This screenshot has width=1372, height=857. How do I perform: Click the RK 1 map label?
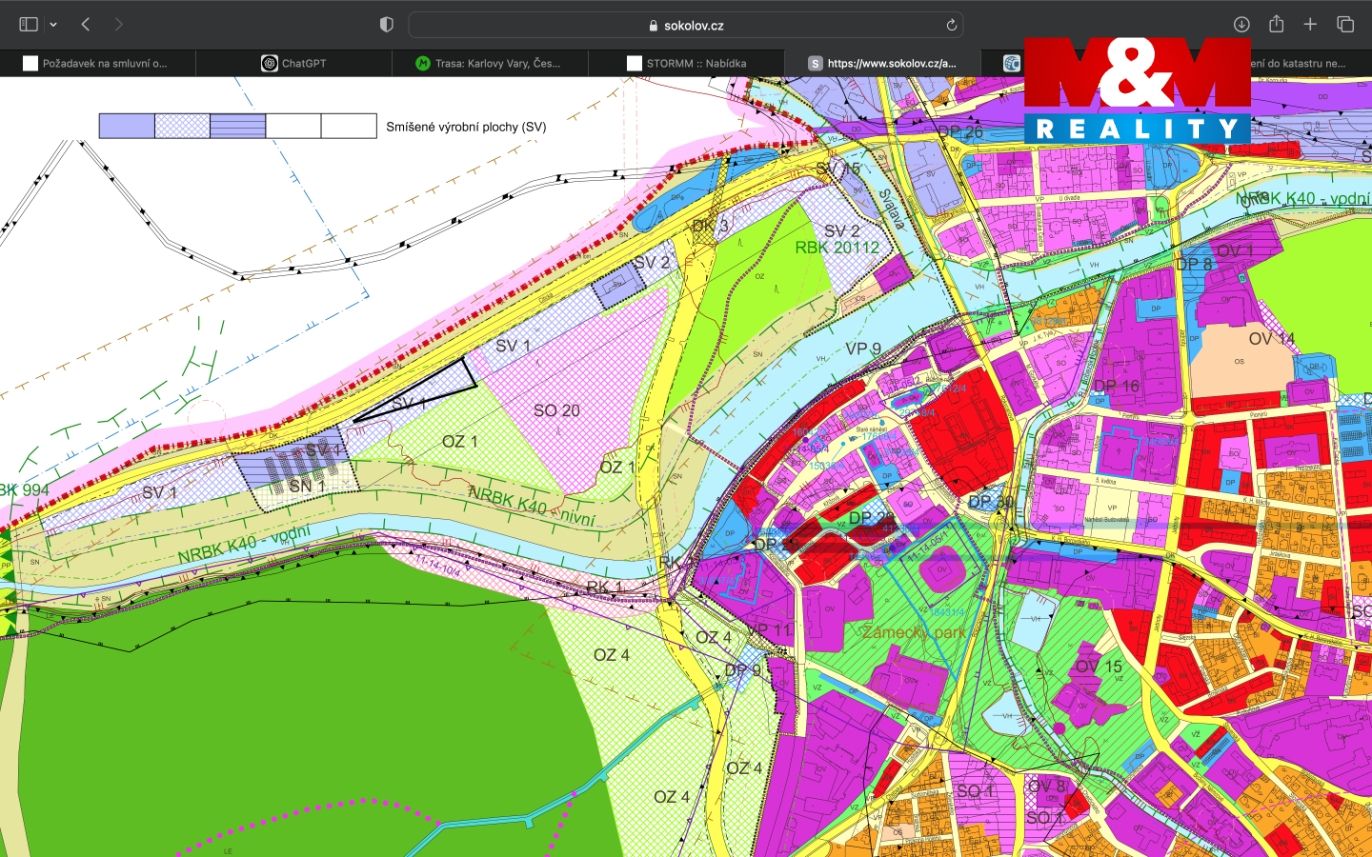[605, 587]
